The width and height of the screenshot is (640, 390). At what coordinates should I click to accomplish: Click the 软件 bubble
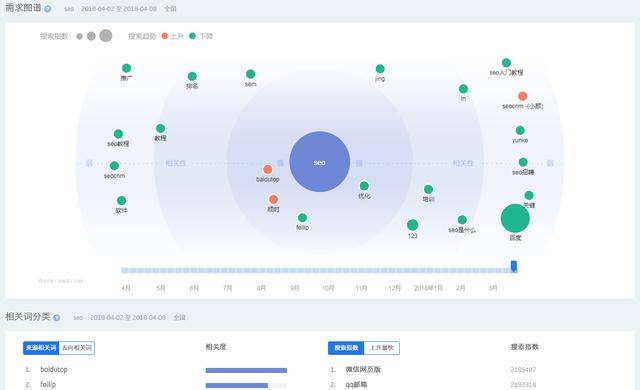pyautogui.click(x=122, y=201)
